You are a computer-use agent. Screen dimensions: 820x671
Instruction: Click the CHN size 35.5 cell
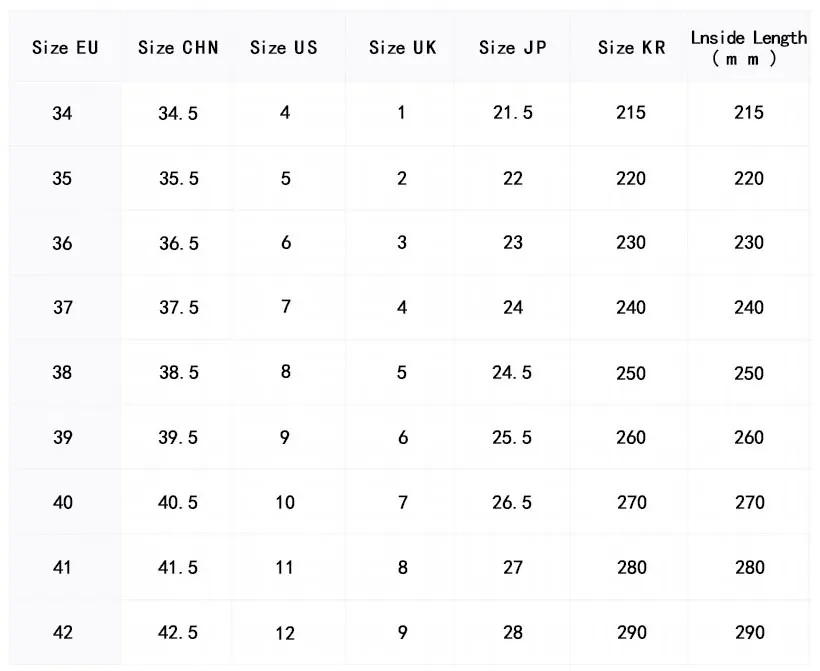click(x=178, y=179)
